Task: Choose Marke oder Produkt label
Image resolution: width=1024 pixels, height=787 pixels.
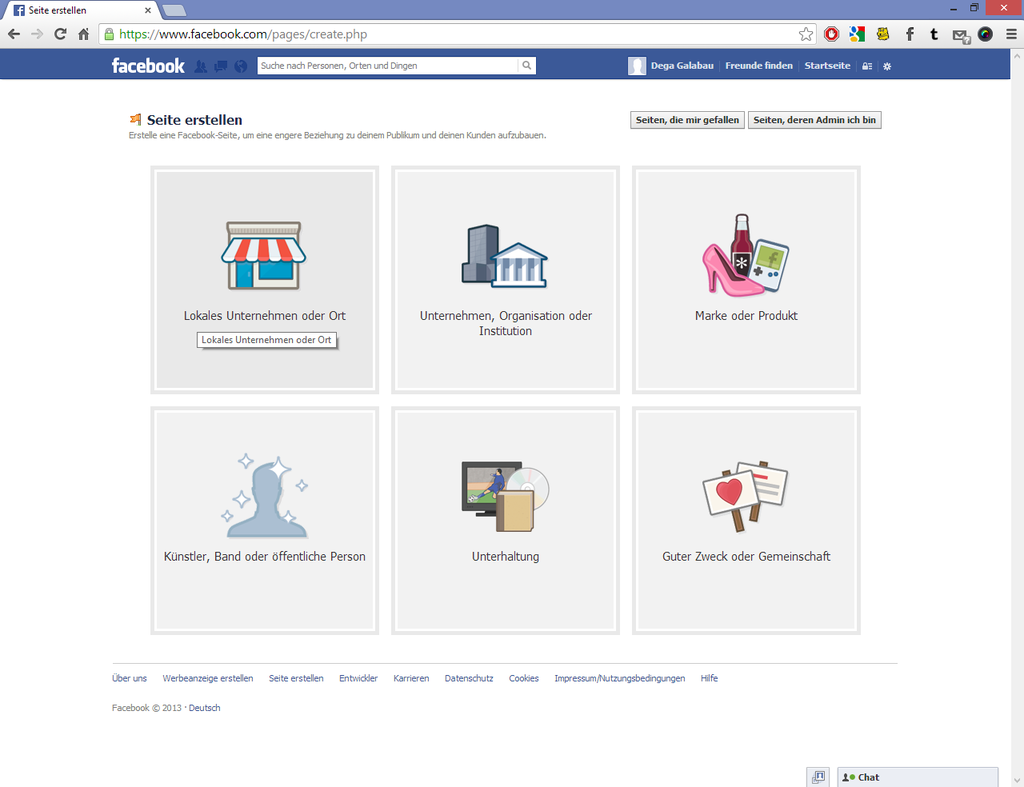Action: pyautogui.click(x=746, y=315)
